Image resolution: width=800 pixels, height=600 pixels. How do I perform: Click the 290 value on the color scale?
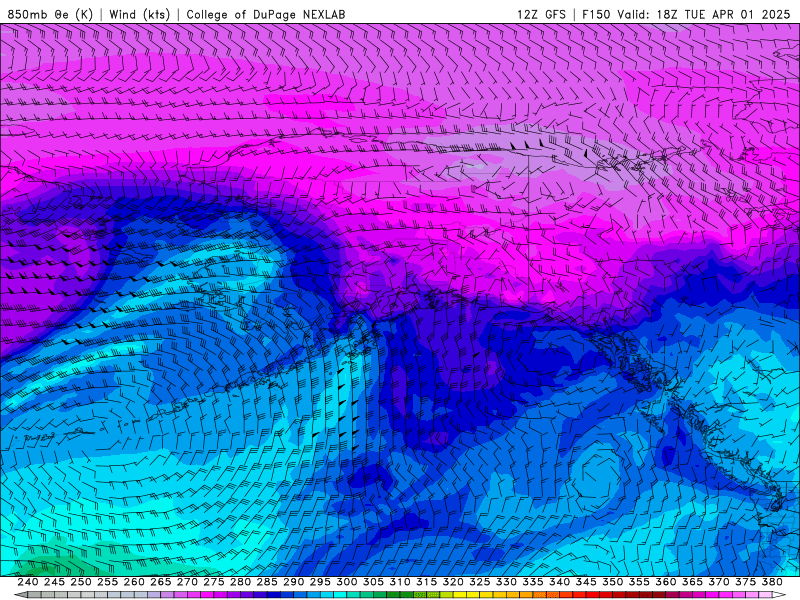[x=293, y=582]
